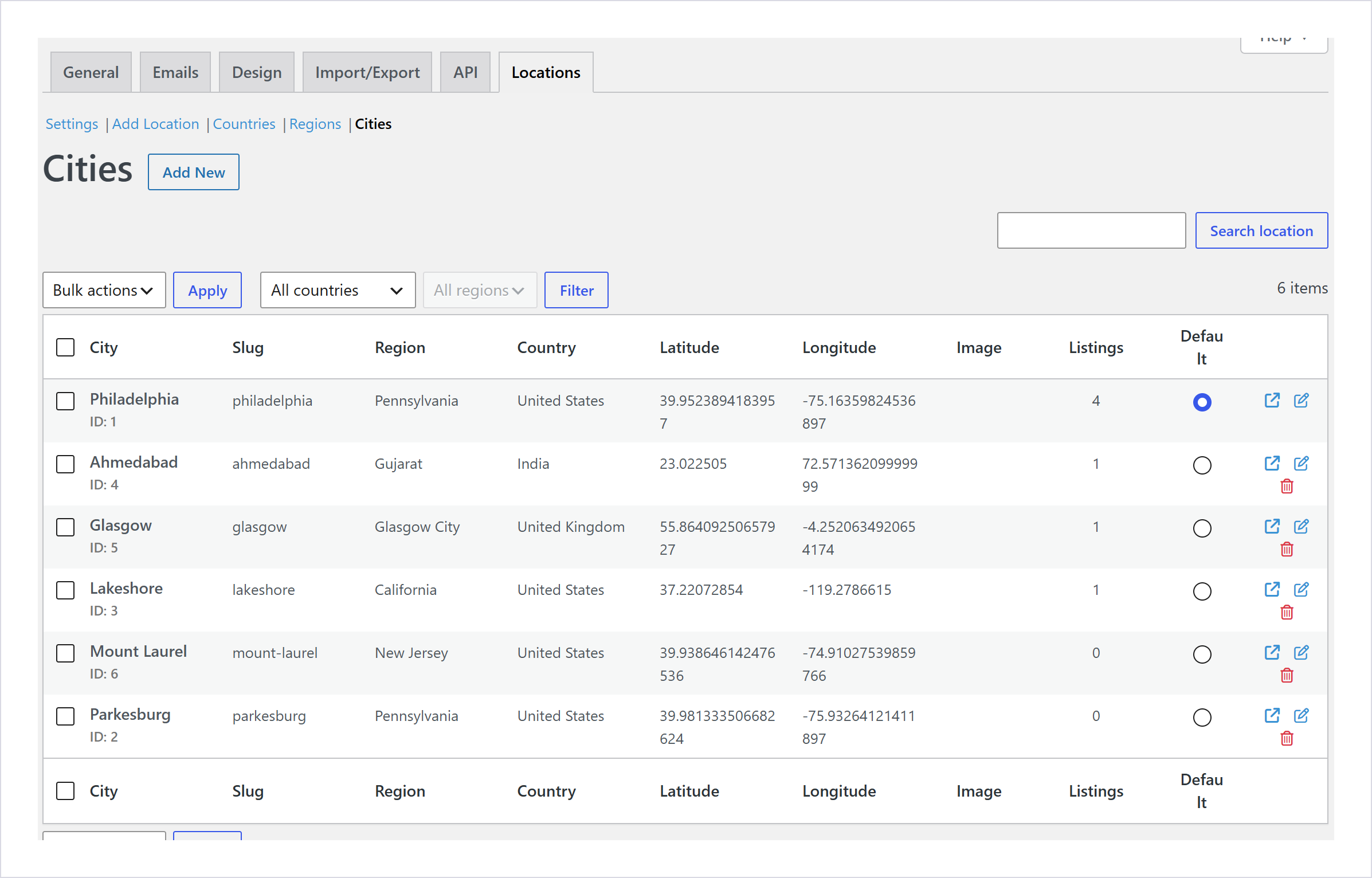Image resolution: width=1372 pixels, height=878 pixels.
Task: Click the edit pencil icon for Lakeshore
Action: pyautogui.click(x=1301, y=590)
